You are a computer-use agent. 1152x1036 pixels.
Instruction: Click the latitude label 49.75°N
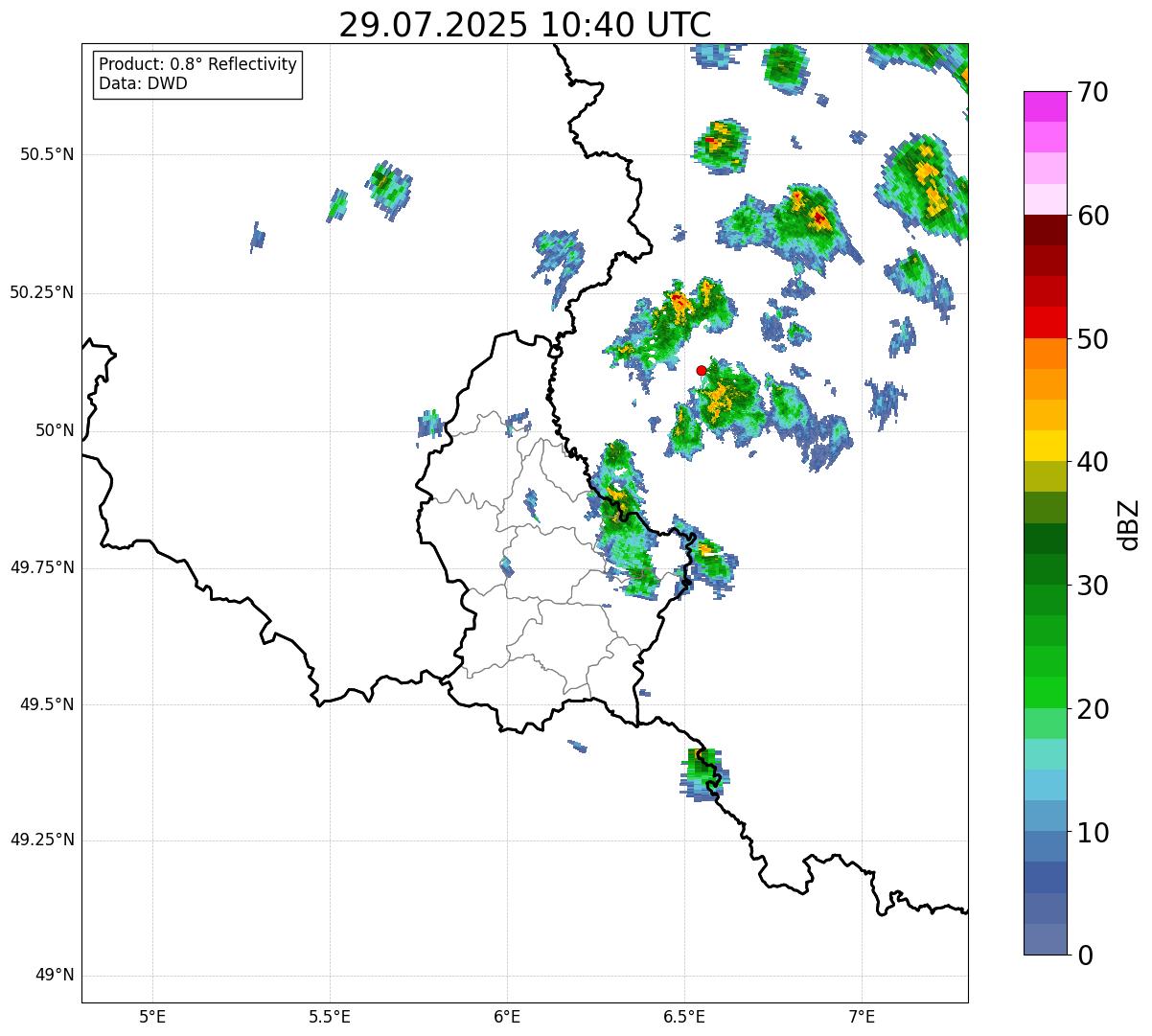tap(41, 567)
